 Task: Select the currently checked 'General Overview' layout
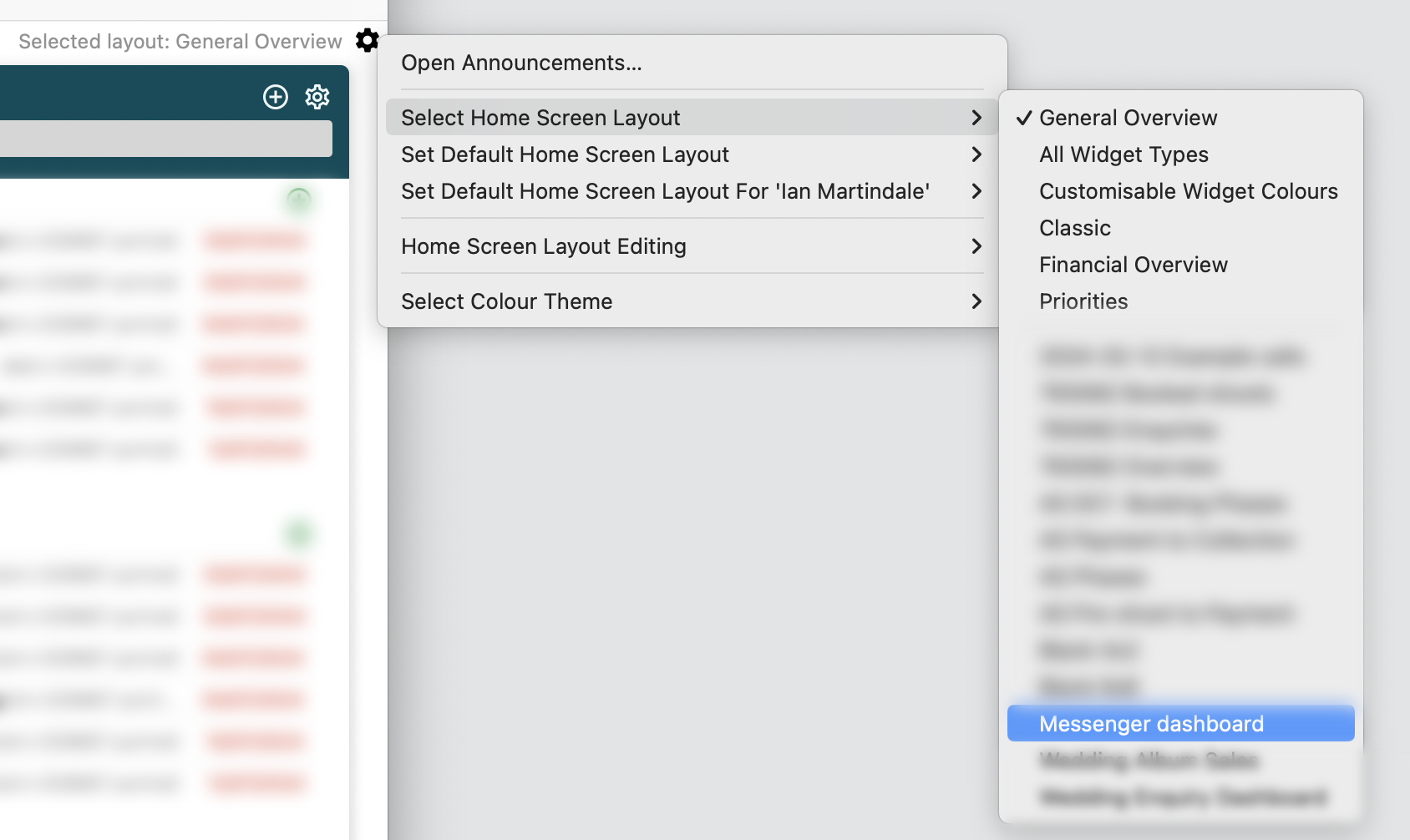(x=1128, y=118)
